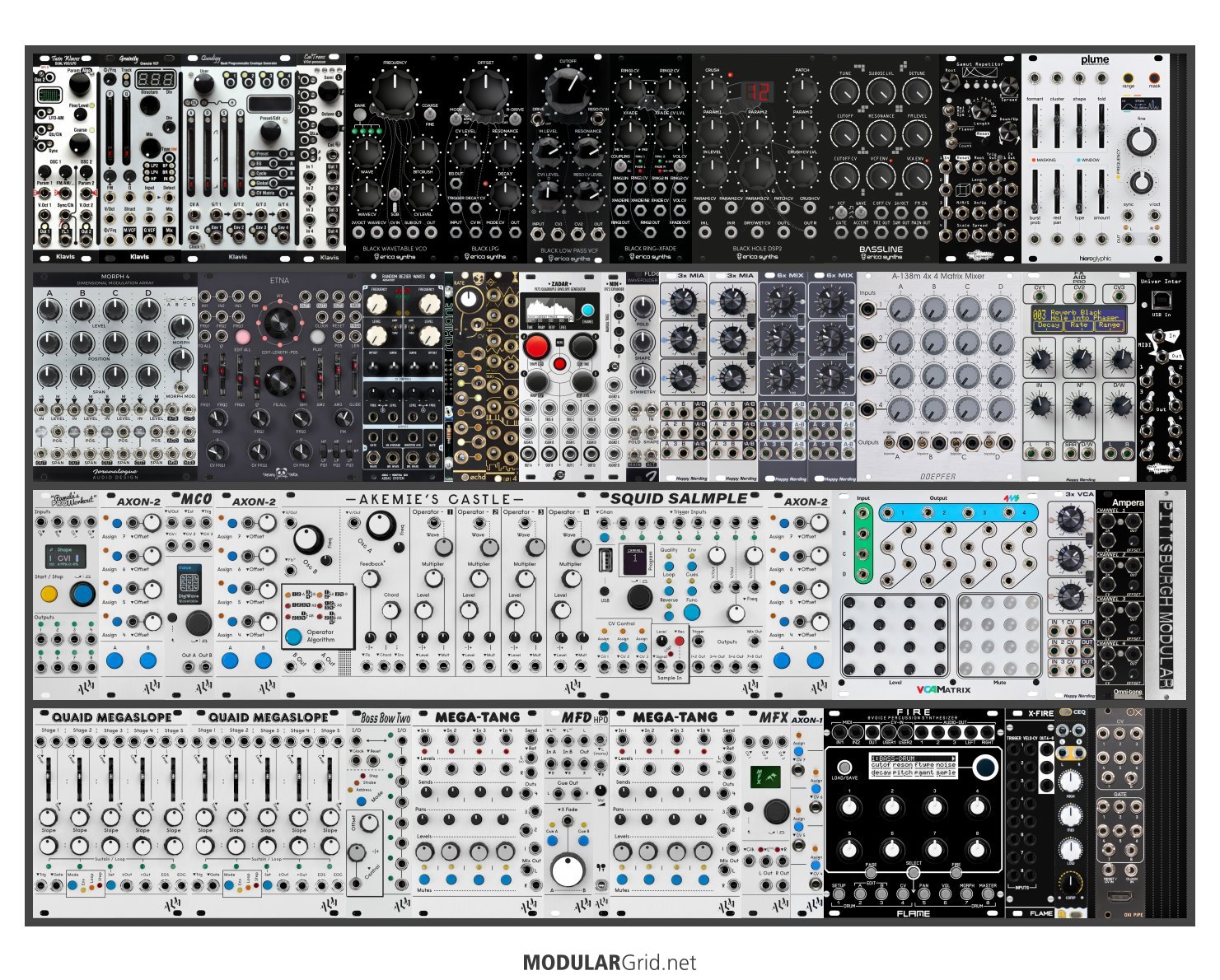Click the waveform display on Twin Waves

[x=50, y=96]
